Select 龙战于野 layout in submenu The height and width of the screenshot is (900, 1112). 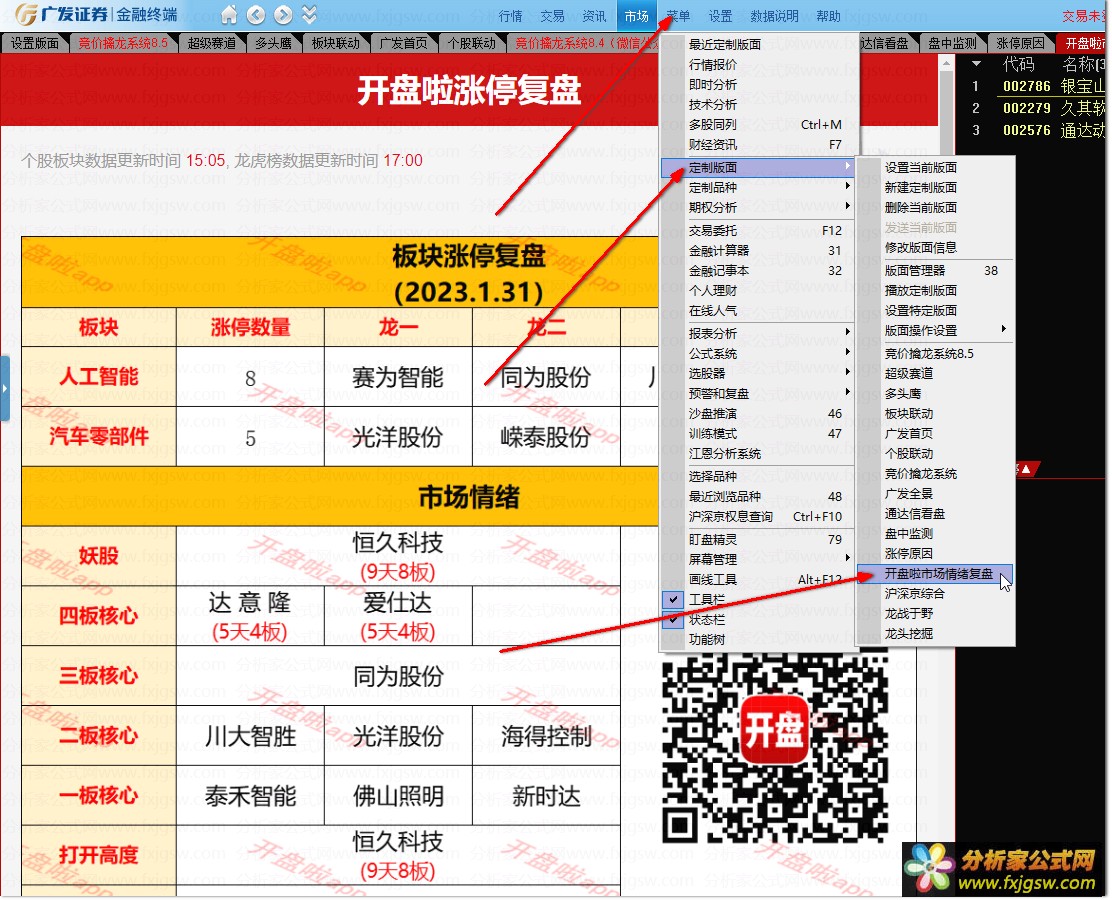936,614
